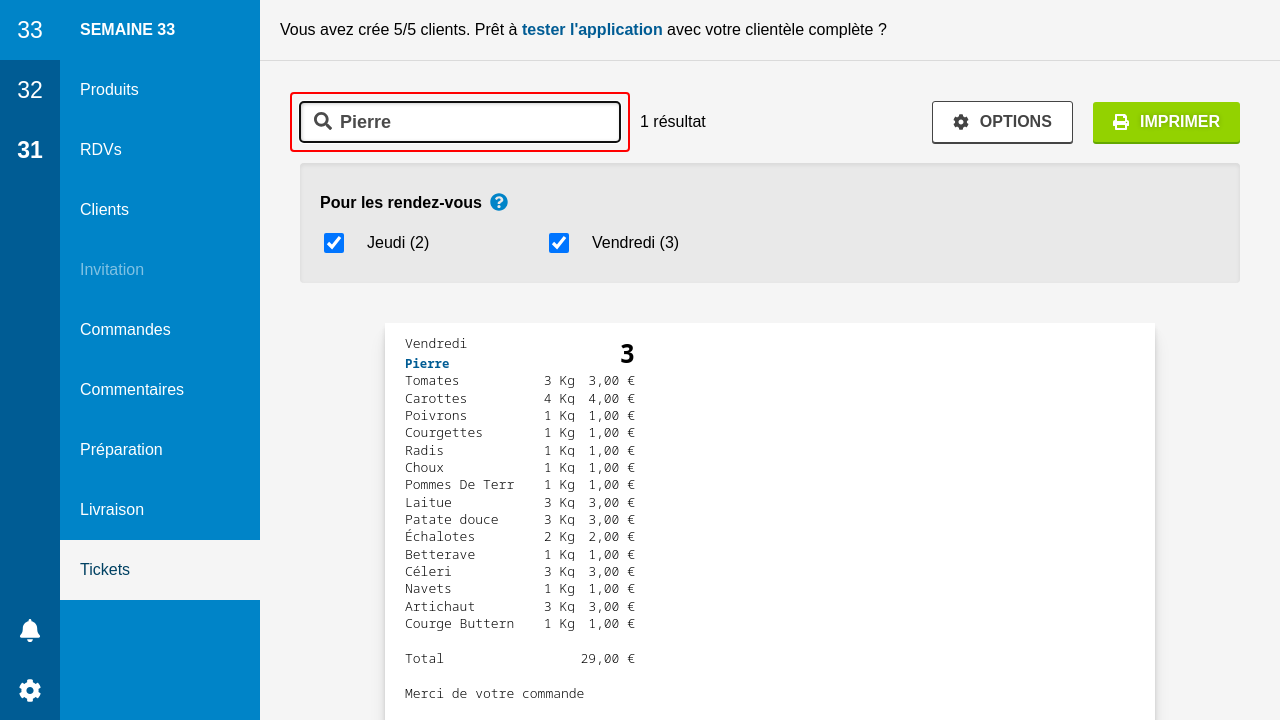
Task: Follow the 'tester l'application' link
Action: tap(592, 30)
